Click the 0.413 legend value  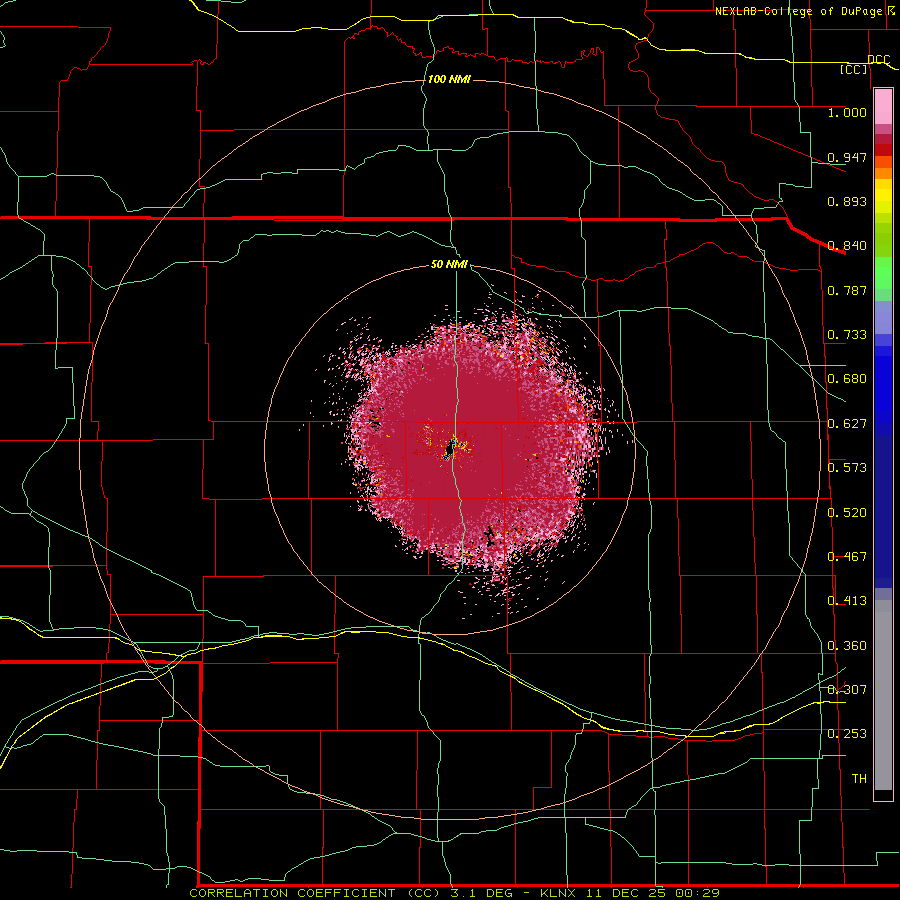[x=847, y=601]
